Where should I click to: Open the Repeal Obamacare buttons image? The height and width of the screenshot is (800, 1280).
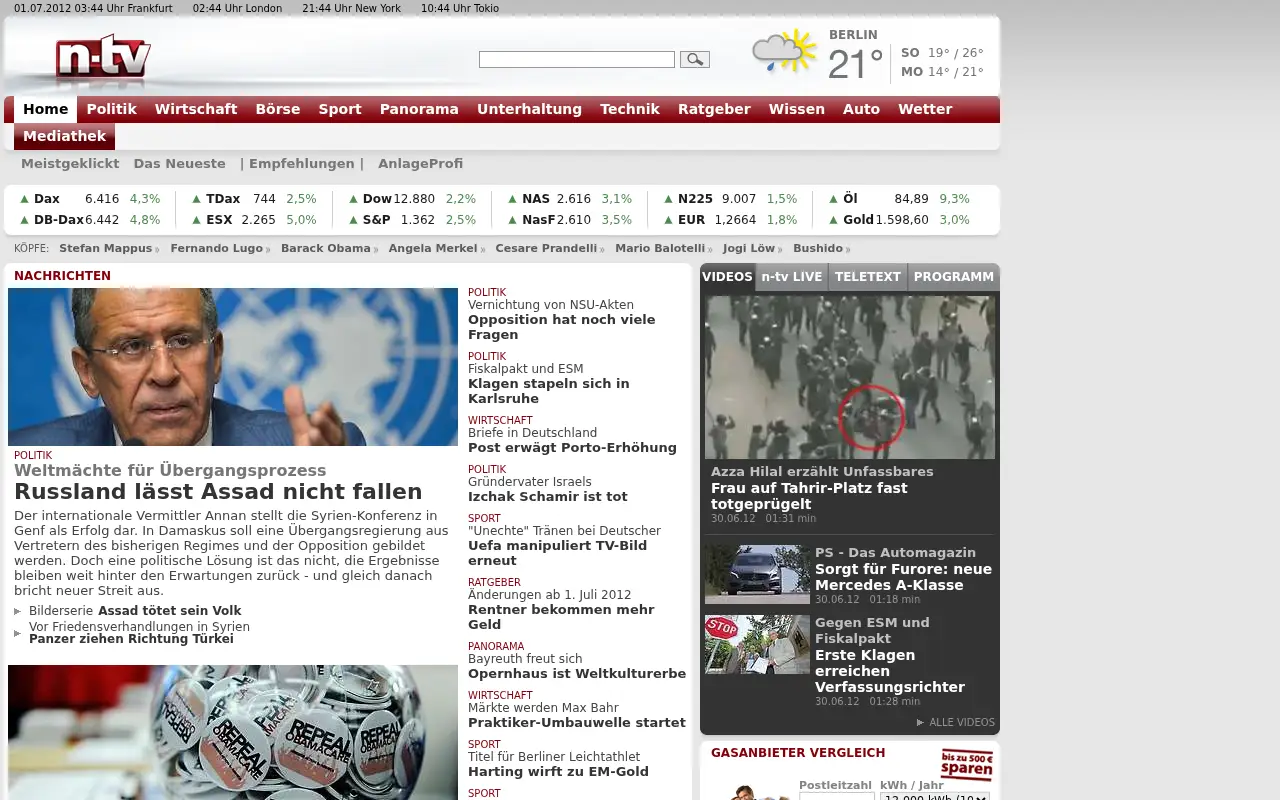[233, 732]
